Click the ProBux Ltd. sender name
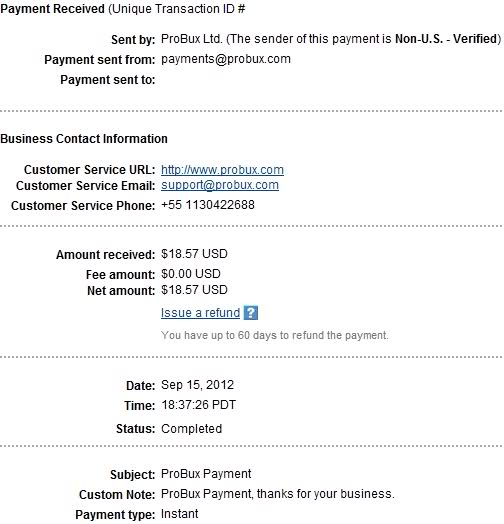Viewport: 504px width, 524px height. click(x=191, y=39)
